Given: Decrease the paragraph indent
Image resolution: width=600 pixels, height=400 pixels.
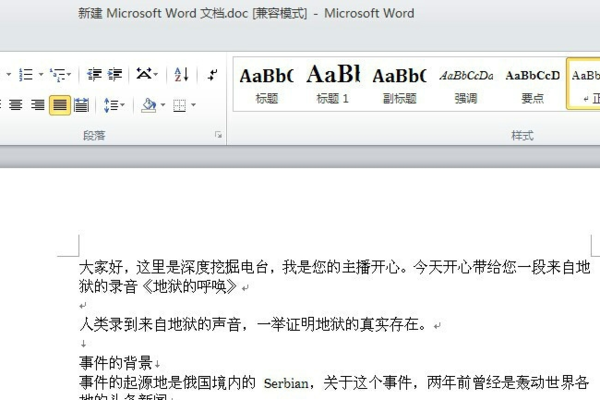Looking at the screenshot, I should coord(94,74).
